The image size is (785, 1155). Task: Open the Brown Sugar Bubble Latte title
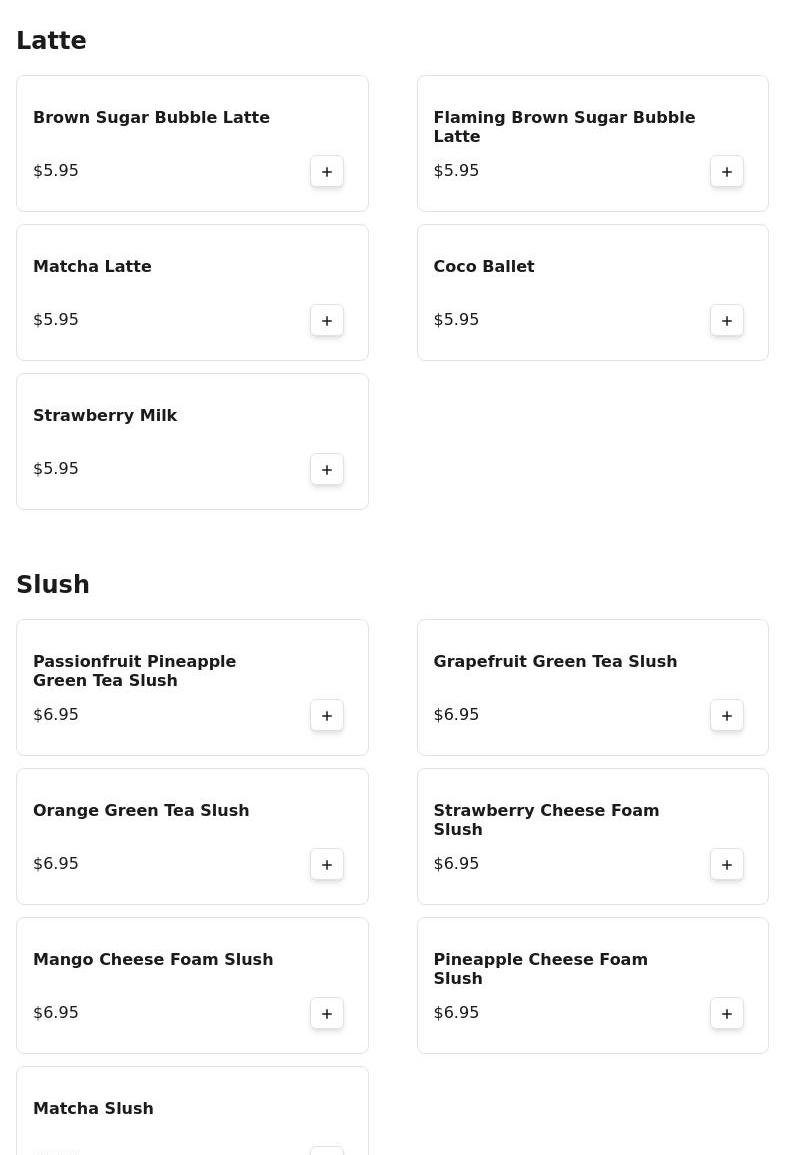coord(151,117)
